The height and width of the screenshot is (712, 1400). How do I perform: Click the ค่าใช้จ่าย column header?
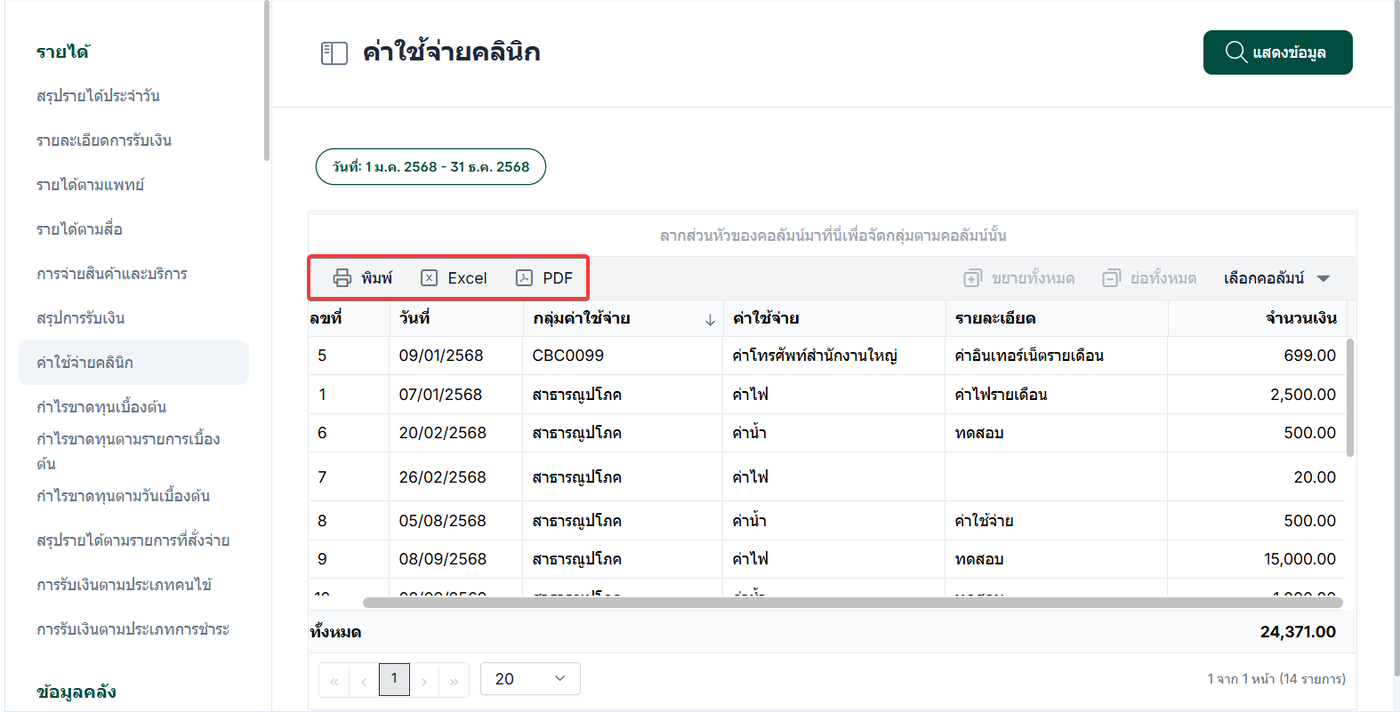(834, 318)
